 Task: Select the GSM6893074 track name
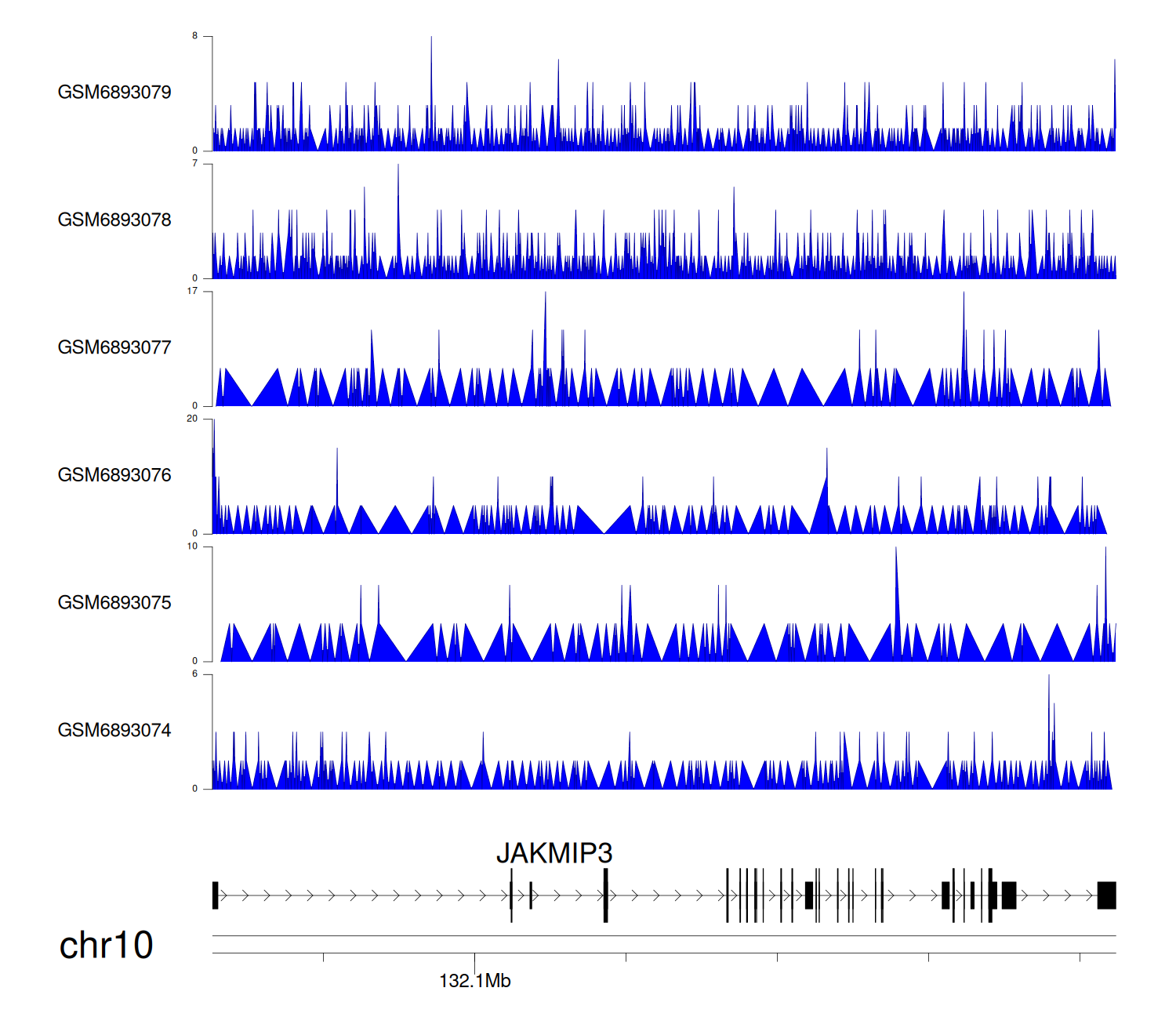(x=114, y=731)
